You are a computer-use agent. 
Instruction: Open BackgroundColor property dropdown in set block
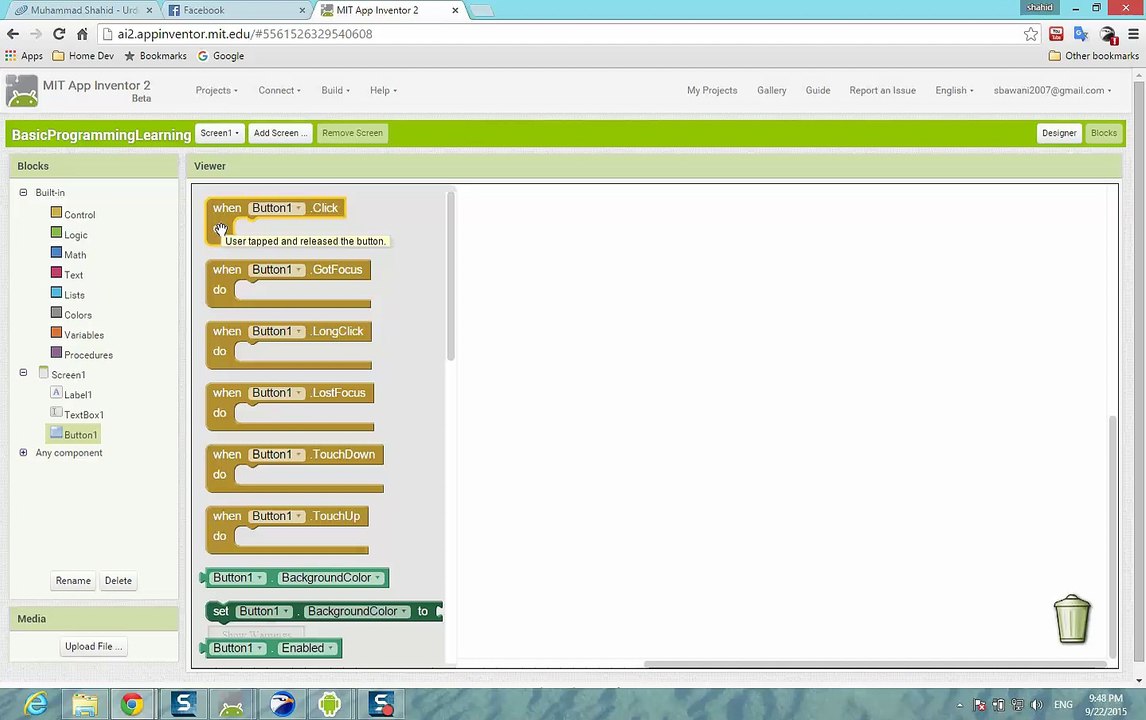click(356, 611)
